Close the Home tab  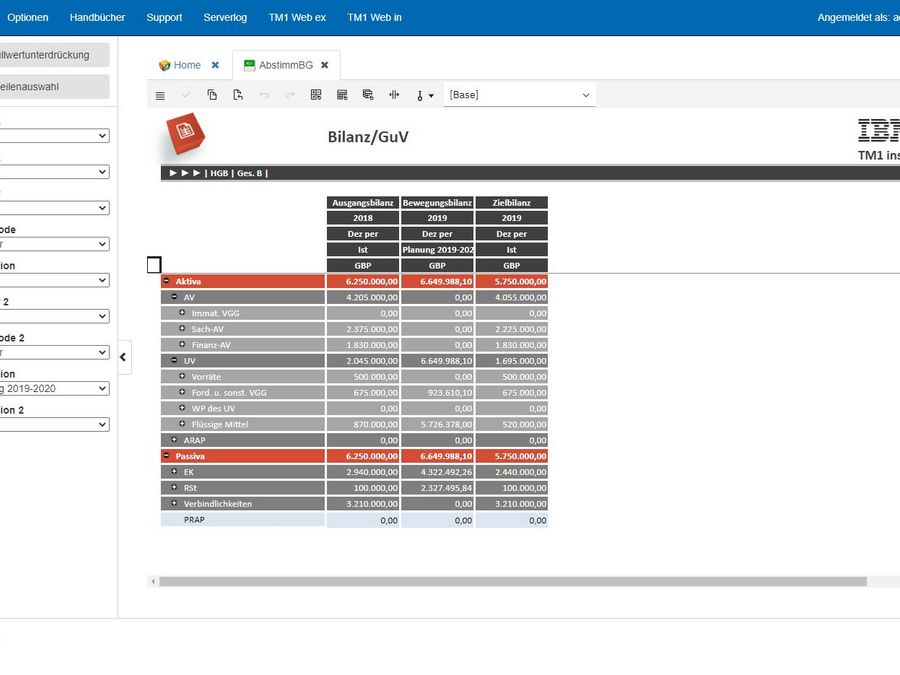(x=215, y=65)
